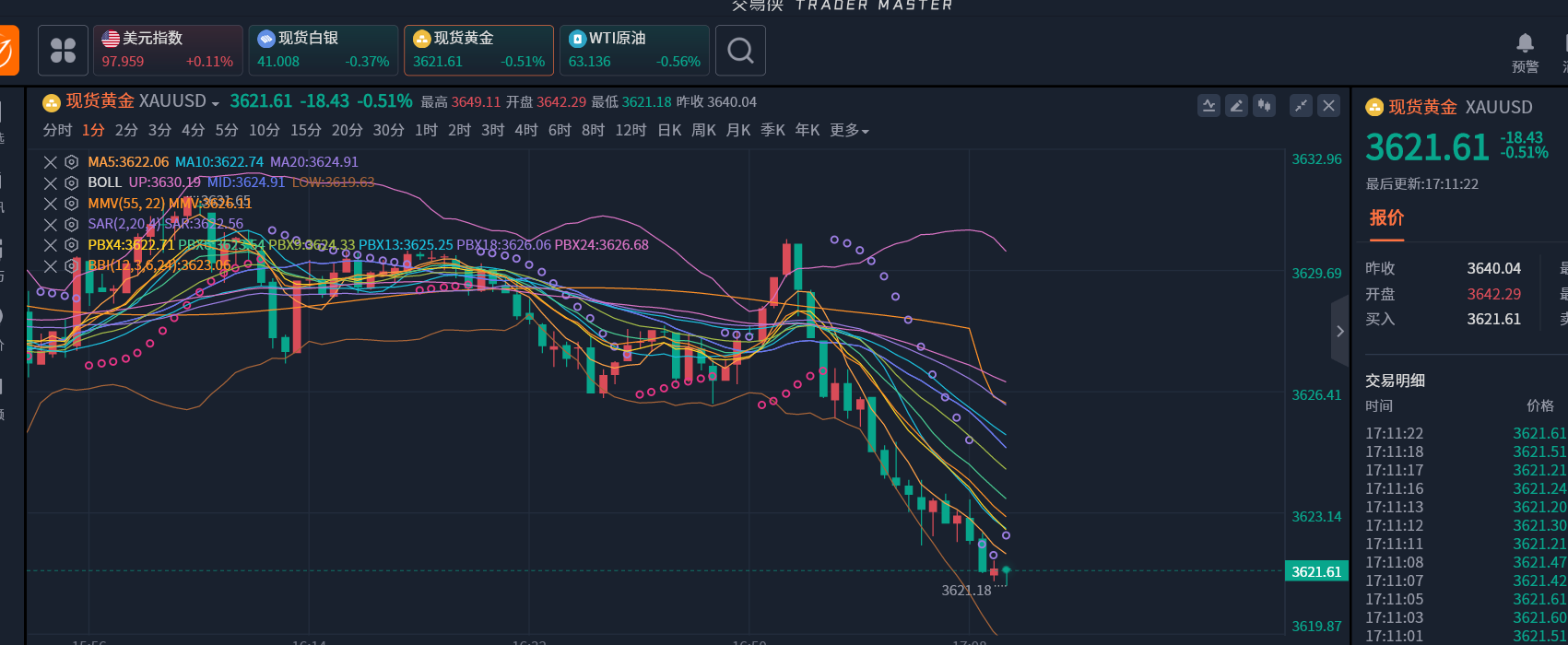Switch to the 15分 timeframe

(x=306, y=131)
